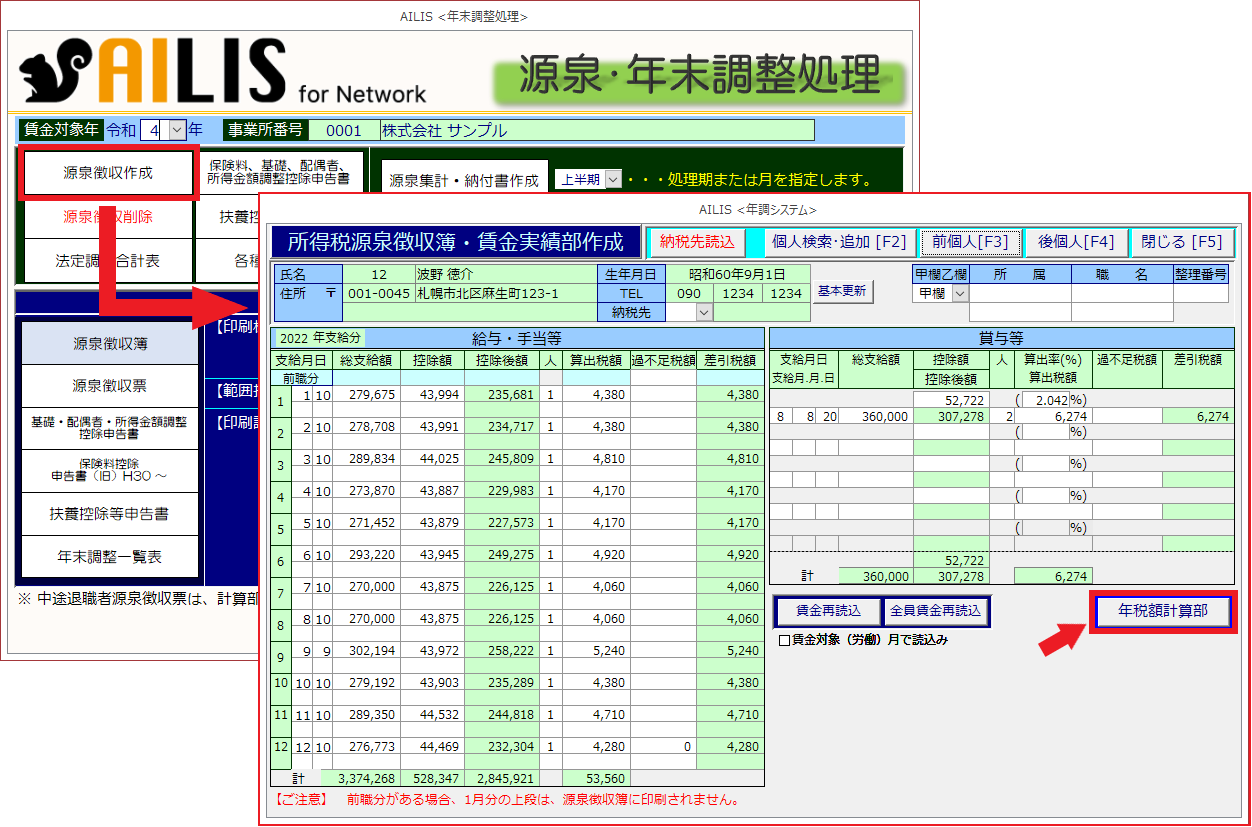
Task: Go to previous person 前個人[F3]
Action: [970, 242]
